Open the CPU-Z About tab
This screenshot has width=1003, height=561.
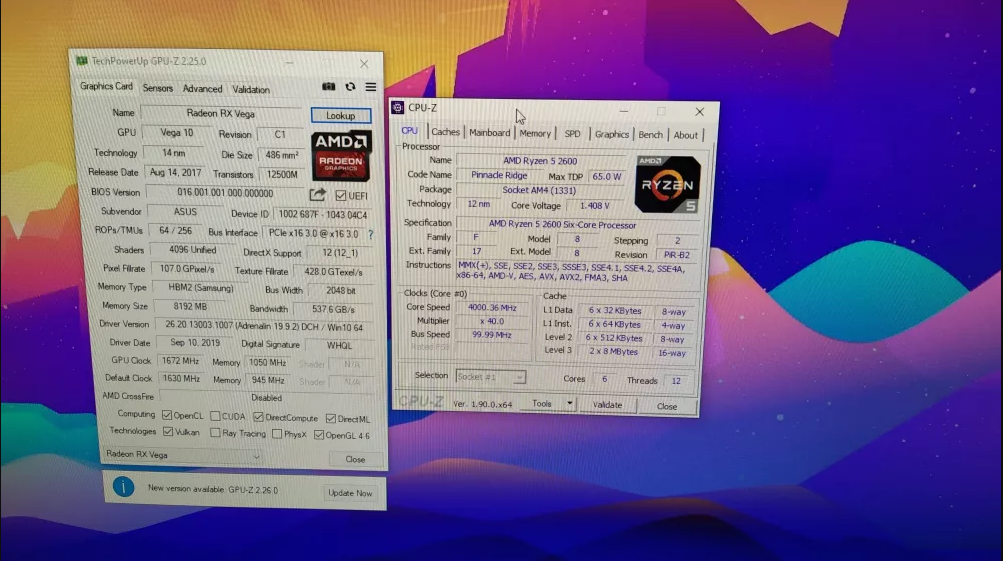click(x=686, y=135)
